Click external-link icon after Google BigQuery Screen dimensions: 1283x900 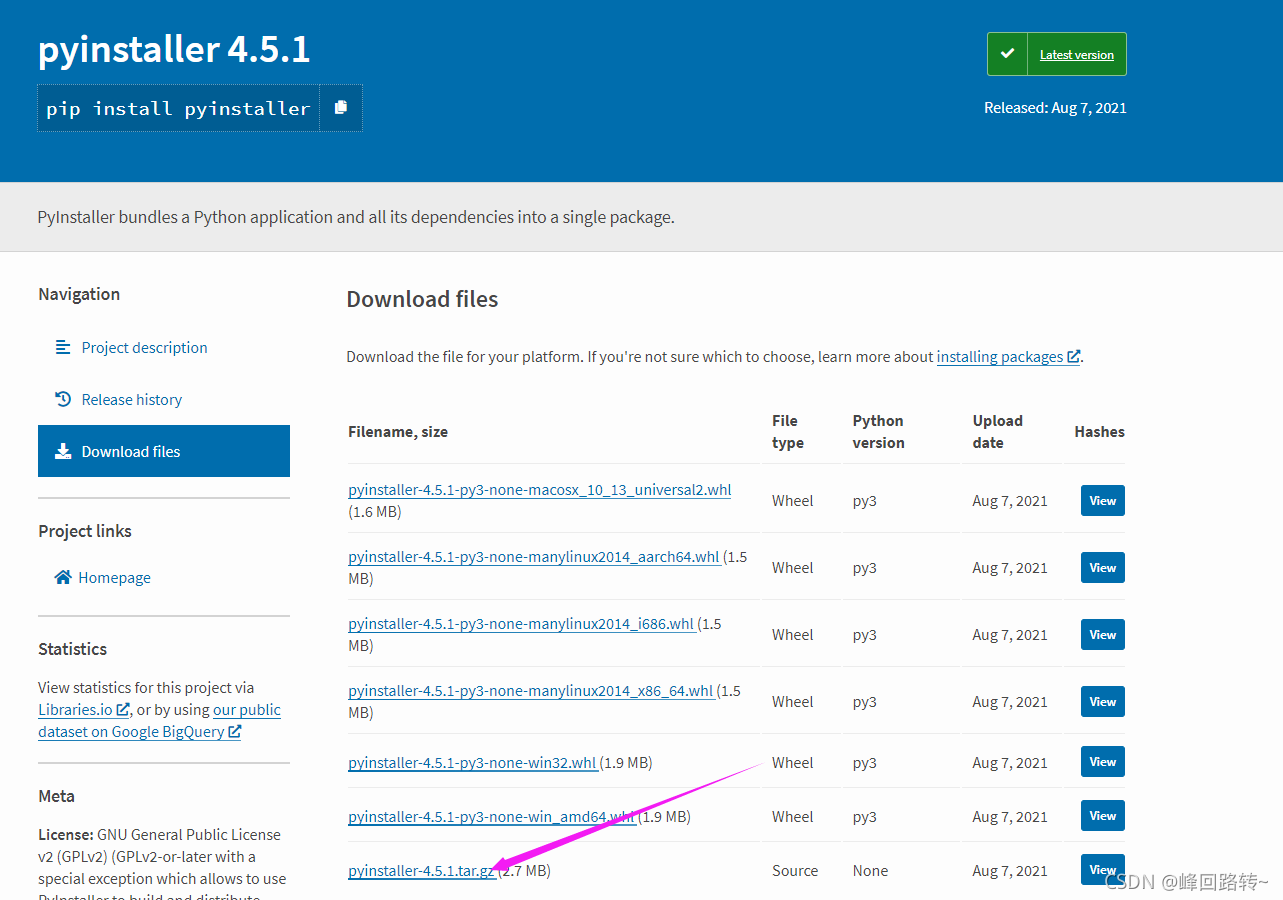tap(235, 731)
